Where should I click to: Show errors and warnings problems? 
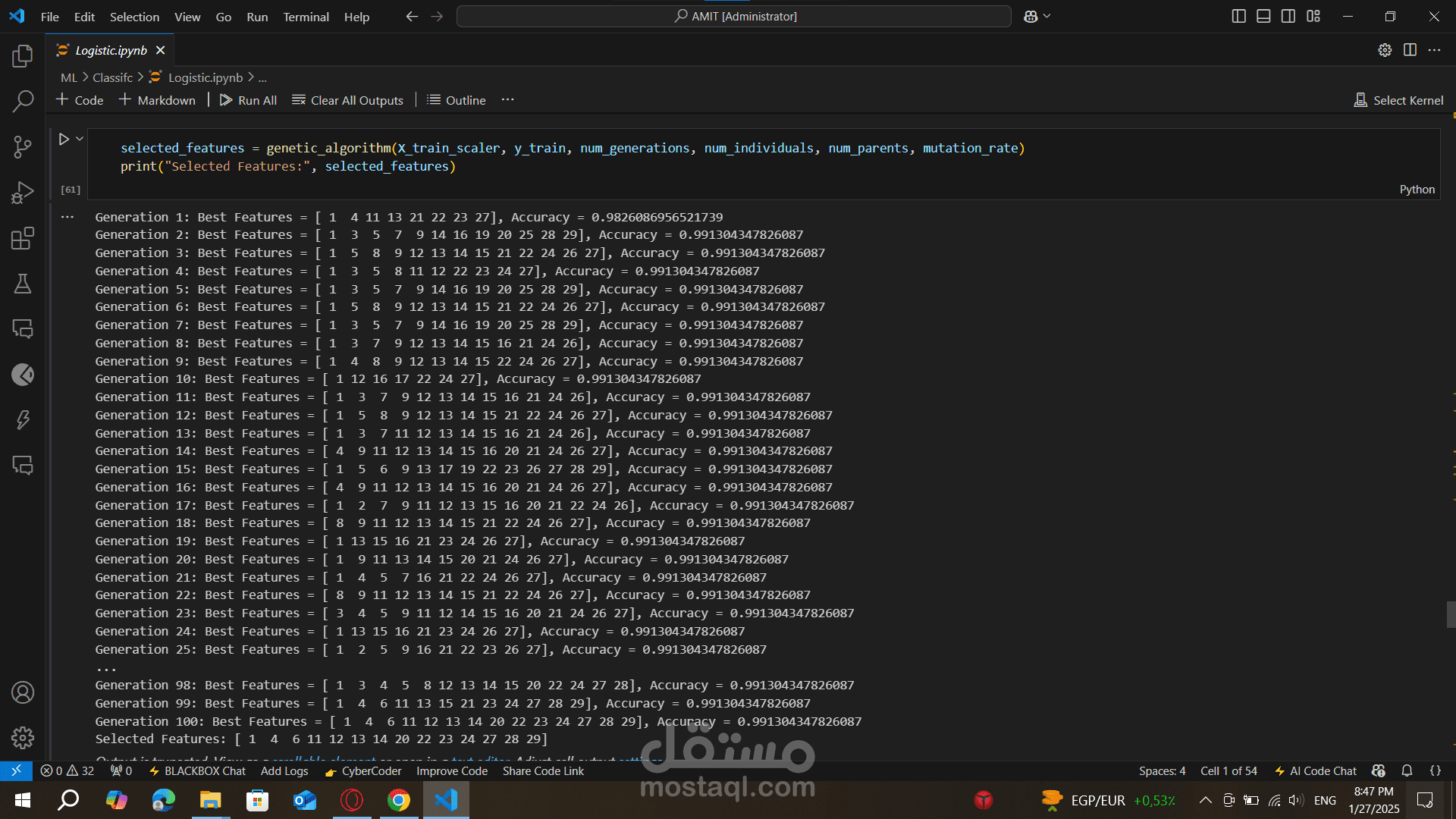pyautogui.click(x=67, y=770)
